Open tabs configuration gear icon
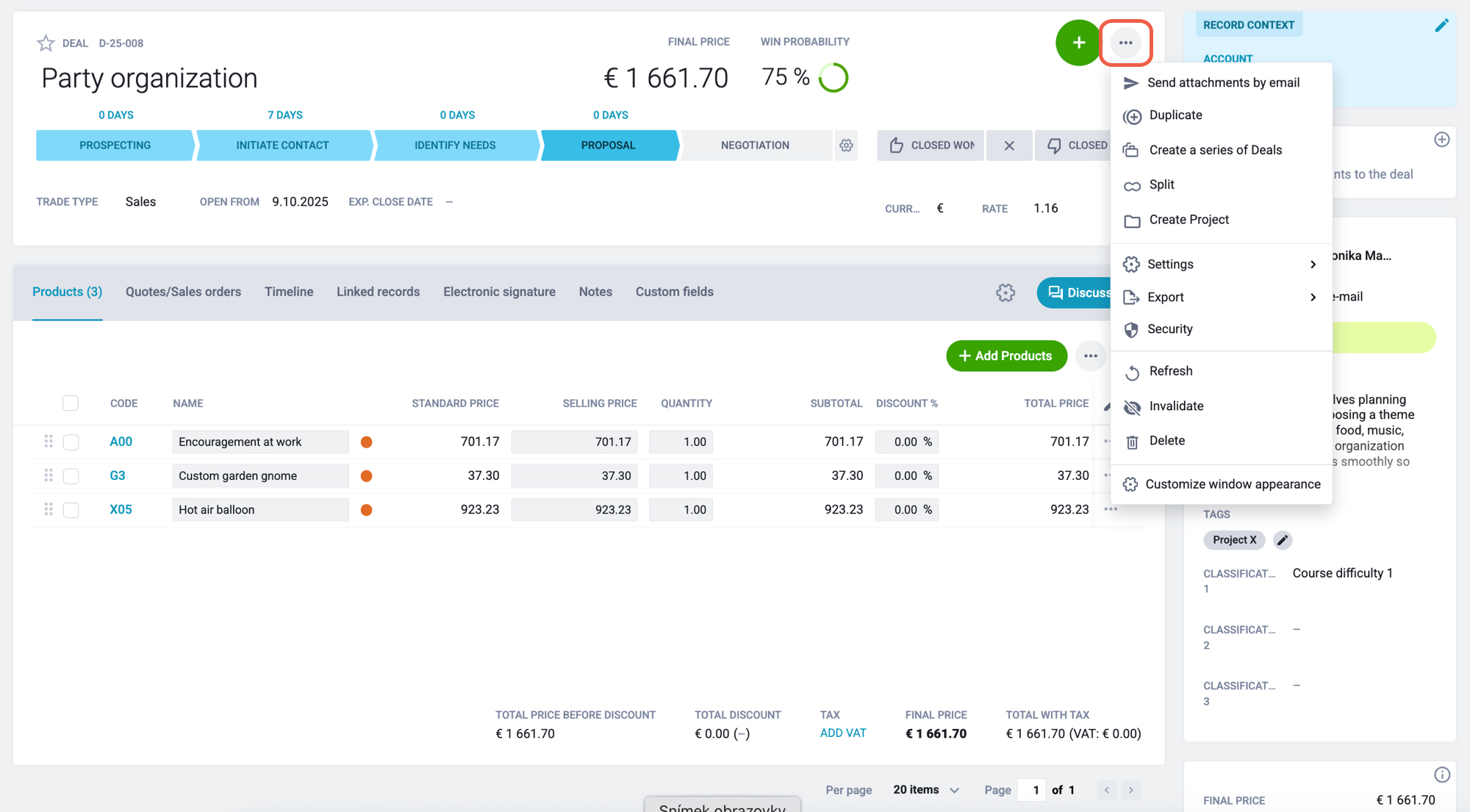 click(x=1005, y=292)
